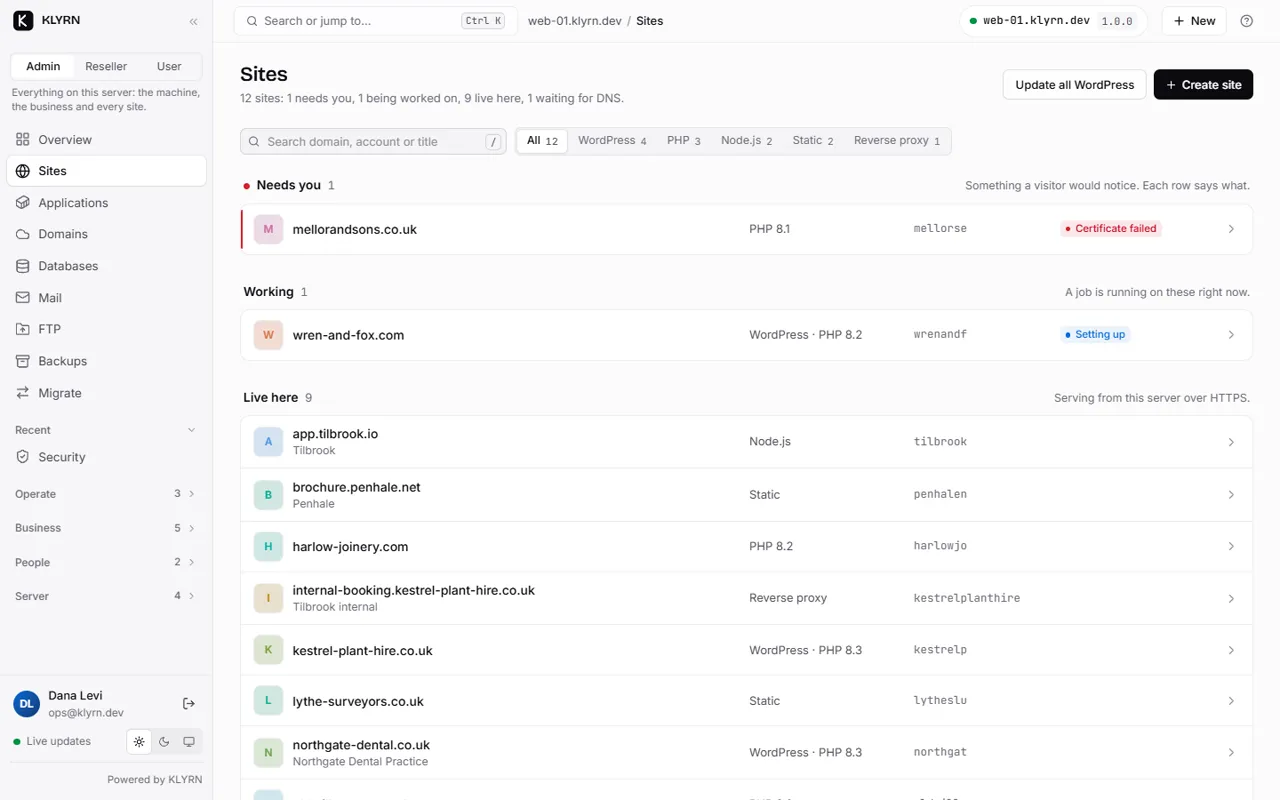This screenshot has width=1280, height=800.
Task: Click the Certificate failed status badge
Action: pos(1111,229)
